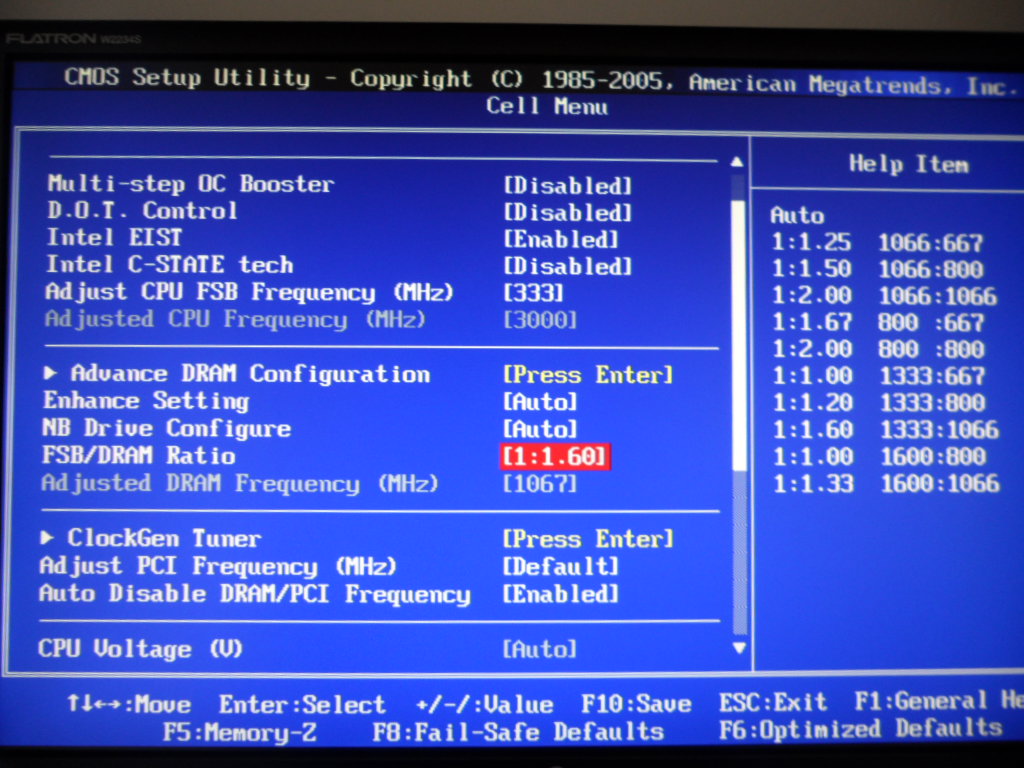Click ratio 1:1.60 1333:1066 in help
The height and width of the screenshot is (768, 1024).
pos(886,430)
